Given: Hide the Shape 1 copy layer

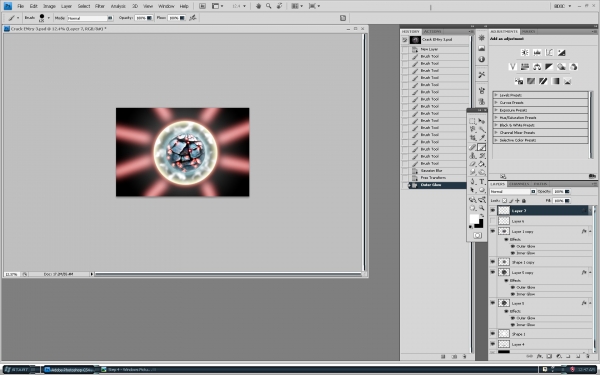Looking at the screenshot, I should [492, 262].
